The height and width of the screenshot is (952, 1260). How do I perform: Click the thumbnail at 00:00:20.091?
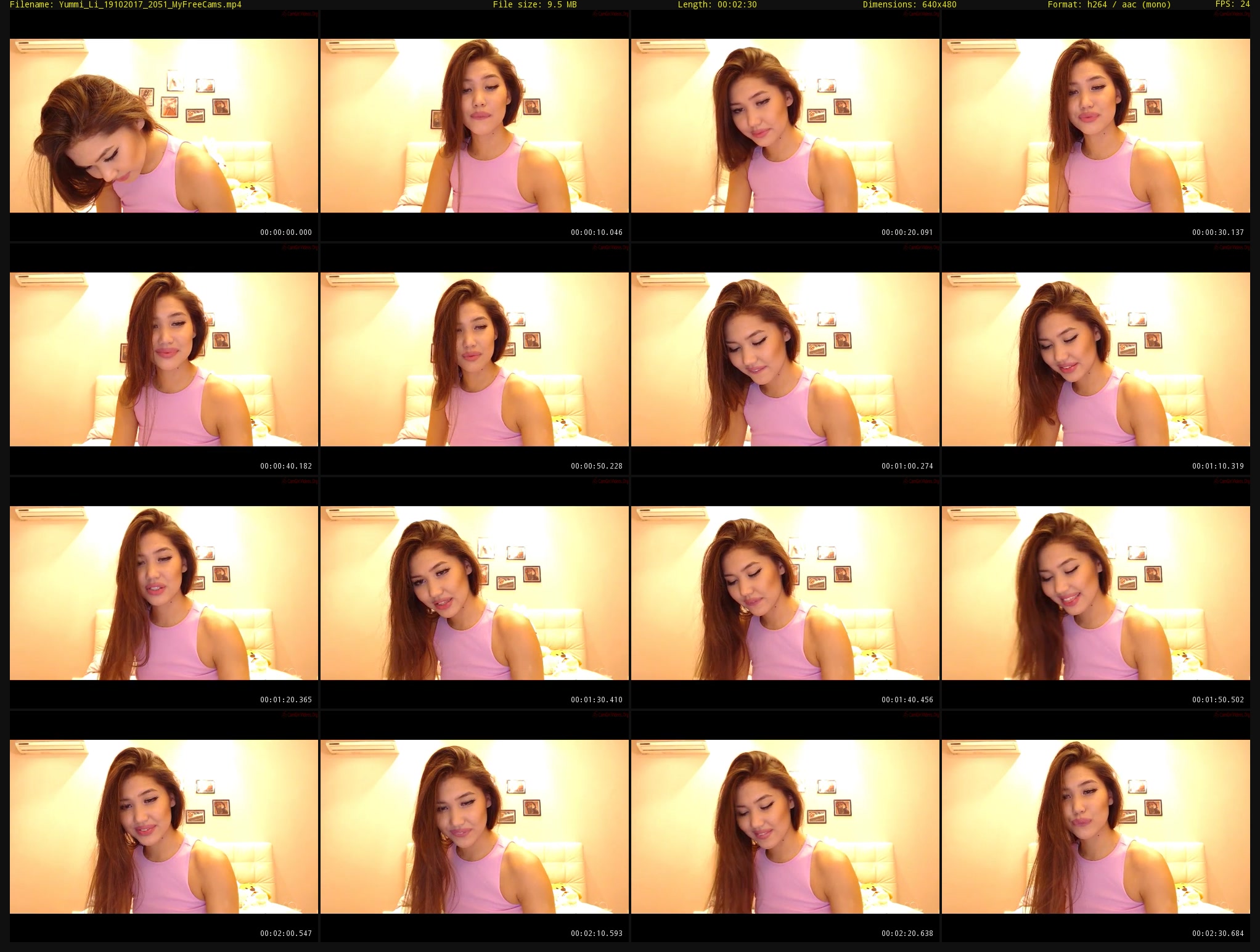785,126
